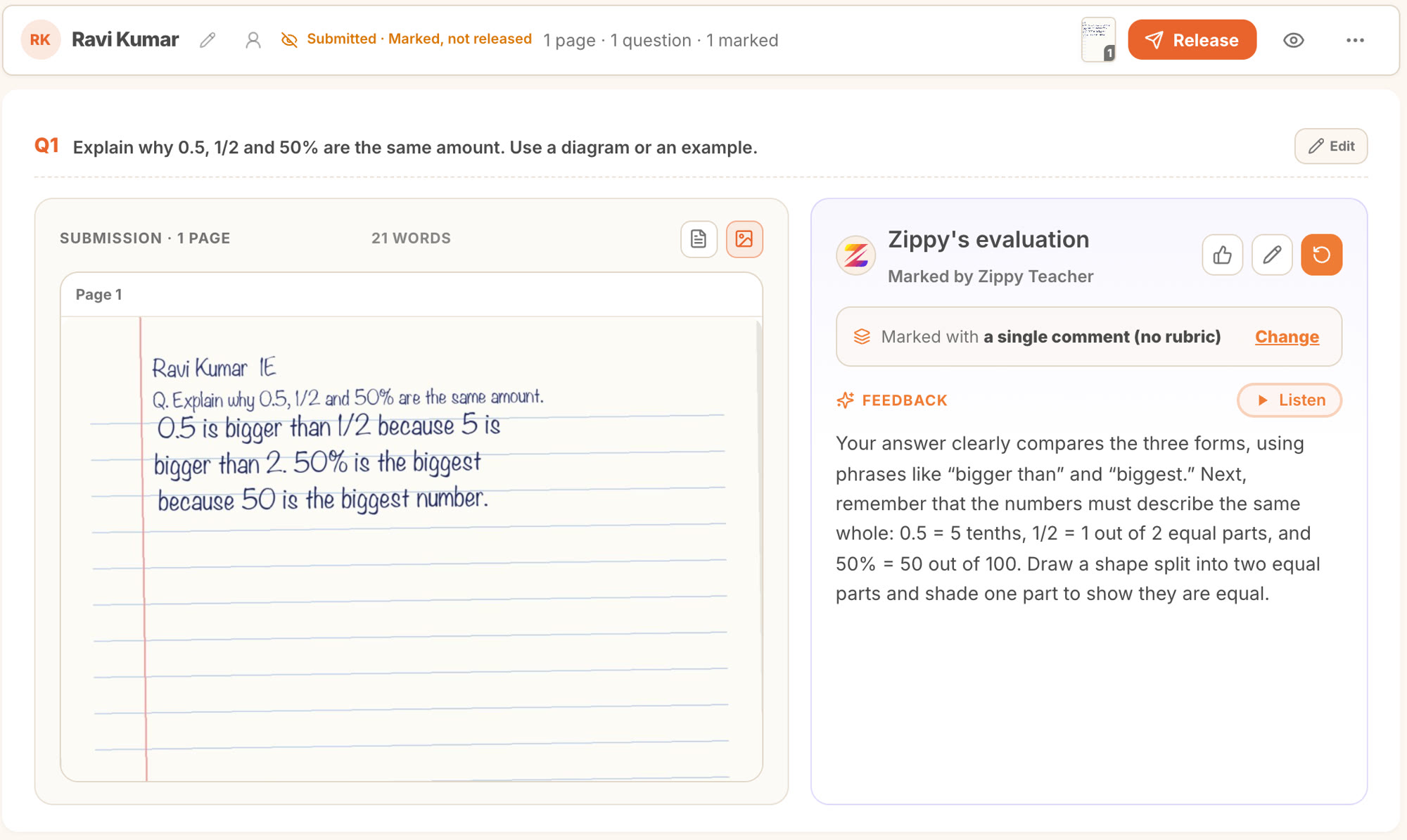Screen dimensions: 1407x840
Task: Click the layers icon beside Marked with
Action: [862, 337]
